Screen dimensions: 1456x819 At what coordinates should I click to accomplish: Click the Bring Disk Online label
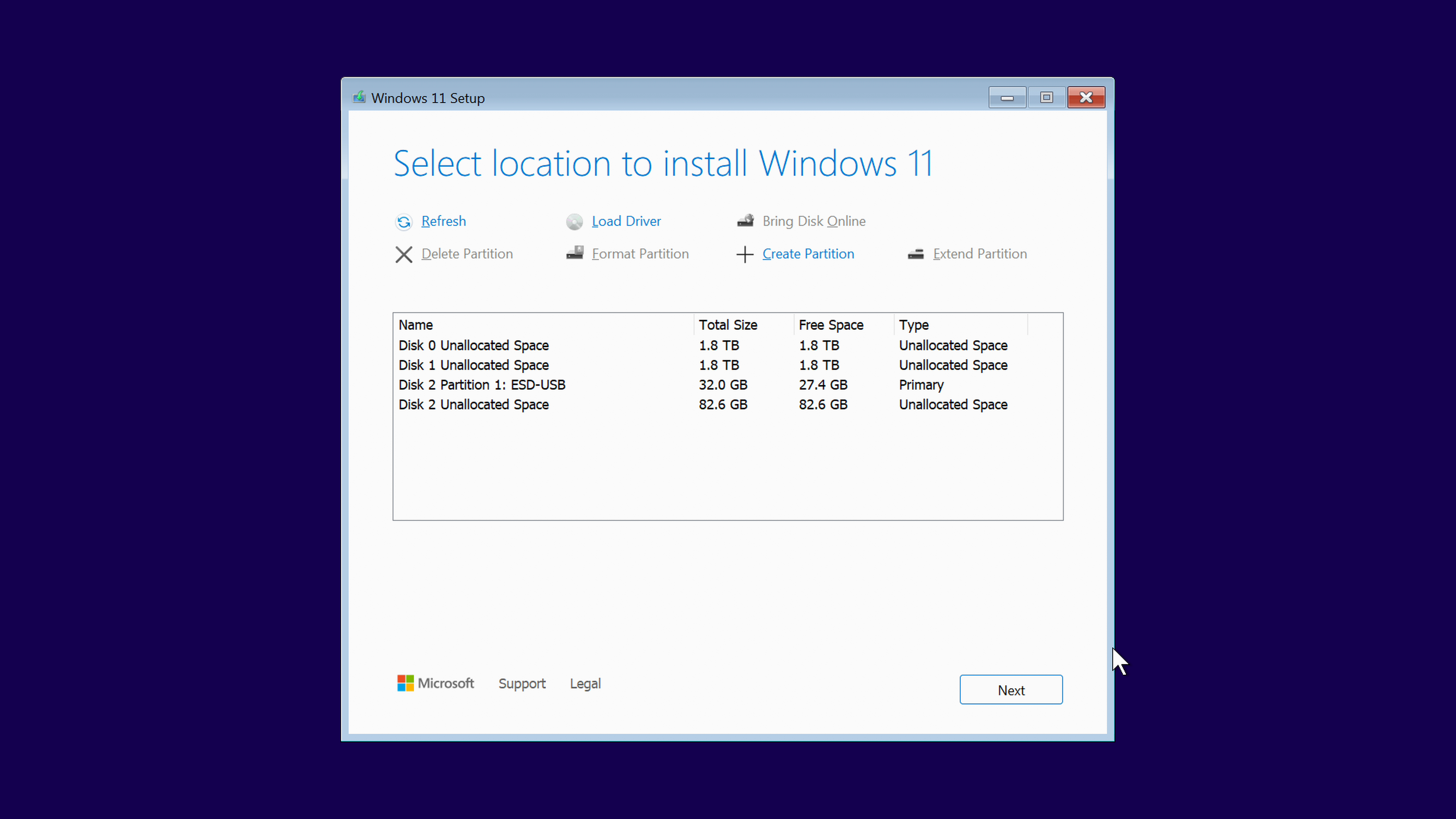tap(814, 221)
